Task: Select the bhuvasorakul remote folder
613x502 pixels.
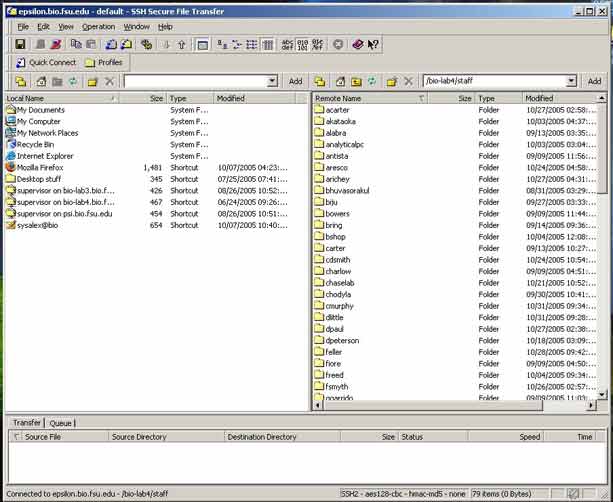Action: 347,191
